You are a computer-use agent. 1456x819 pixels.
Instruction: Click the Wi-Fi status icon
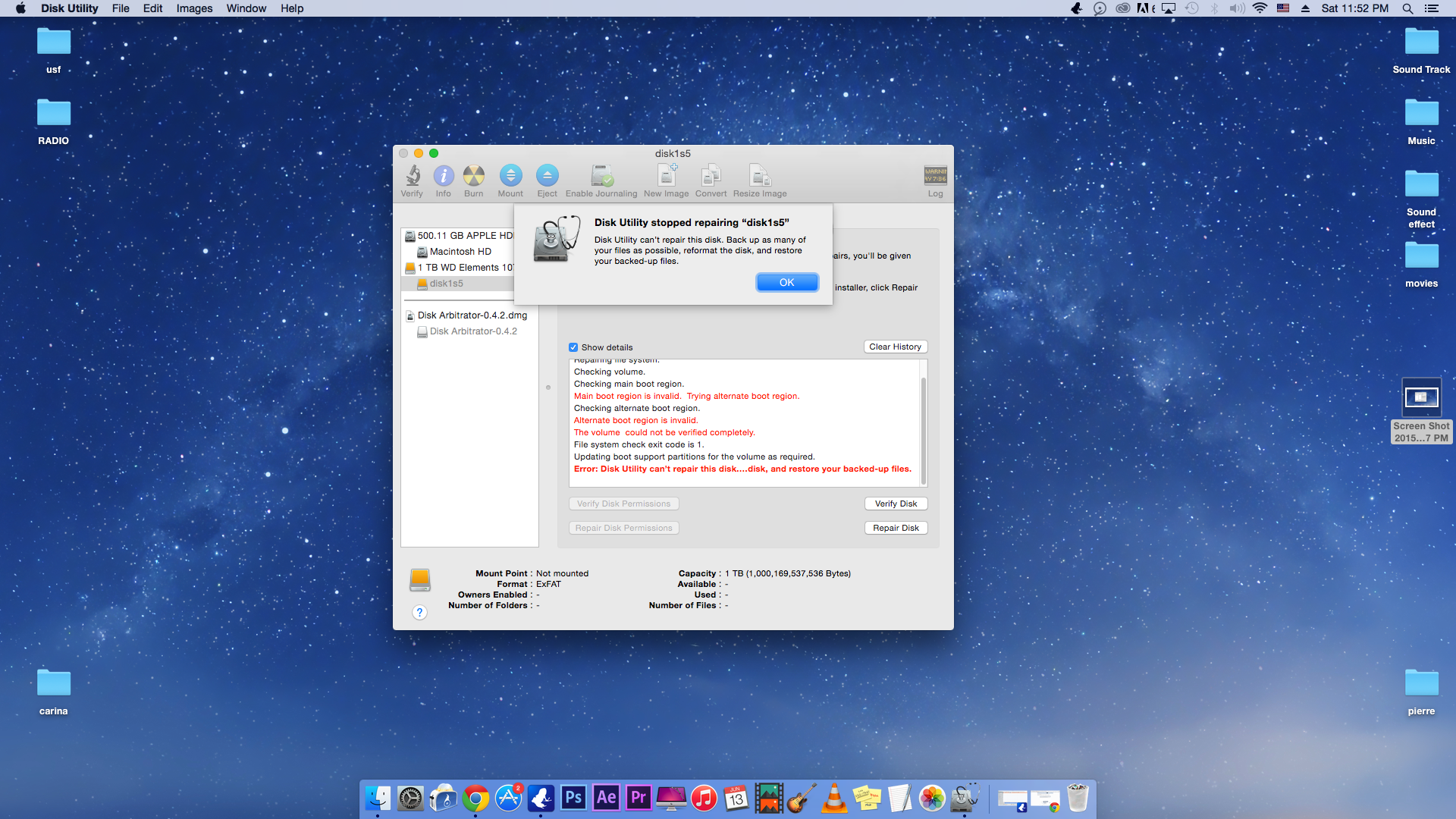point(1260,8)
